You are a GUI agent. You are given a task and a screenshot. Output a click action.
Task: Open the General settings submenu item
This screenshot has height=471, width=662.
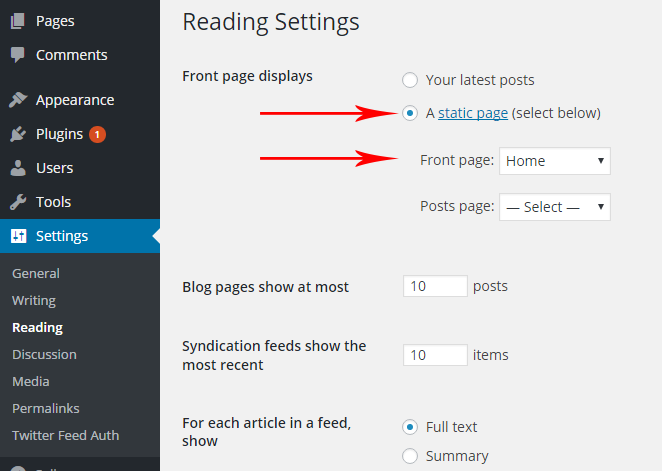36,273
